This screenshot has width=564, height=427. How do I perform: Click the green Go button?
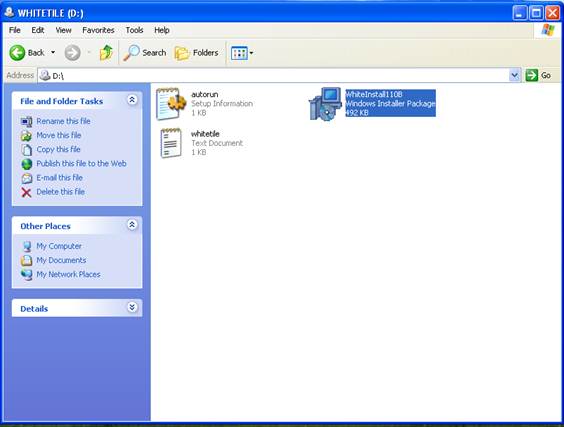click(538, 75)
